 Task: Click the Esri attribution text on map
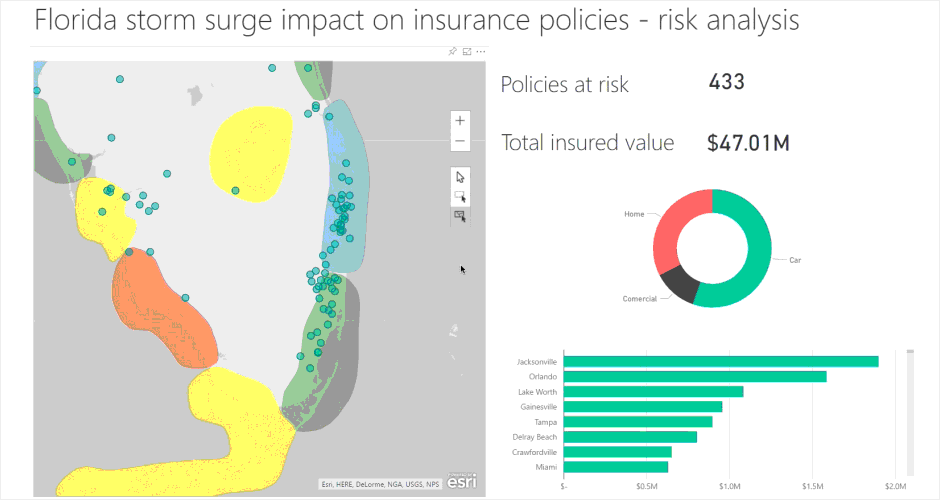(x=379, y=484)
